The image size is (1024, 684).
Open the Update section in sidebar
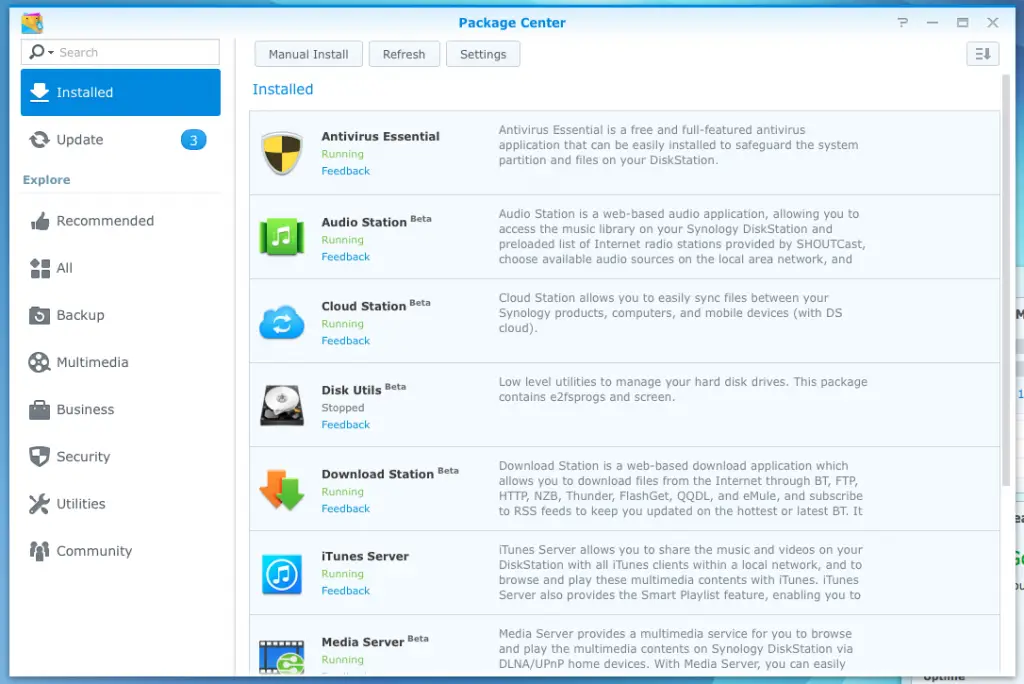[121, 140]
